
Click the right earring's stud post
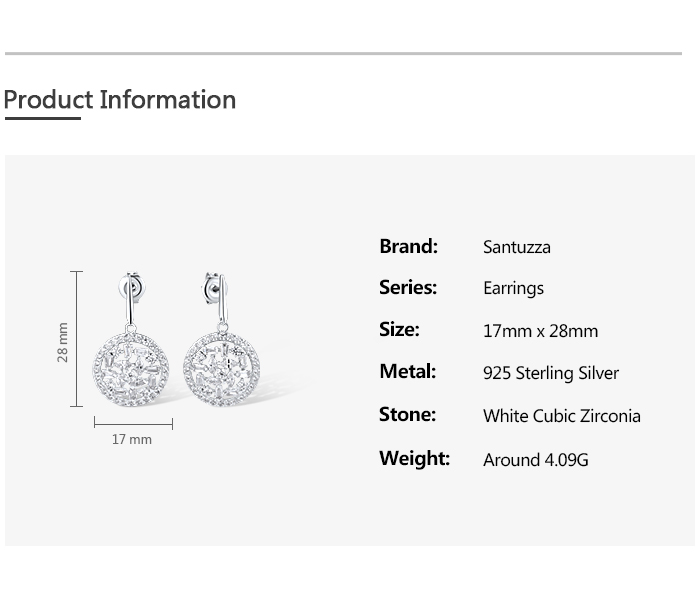(214, 286)
